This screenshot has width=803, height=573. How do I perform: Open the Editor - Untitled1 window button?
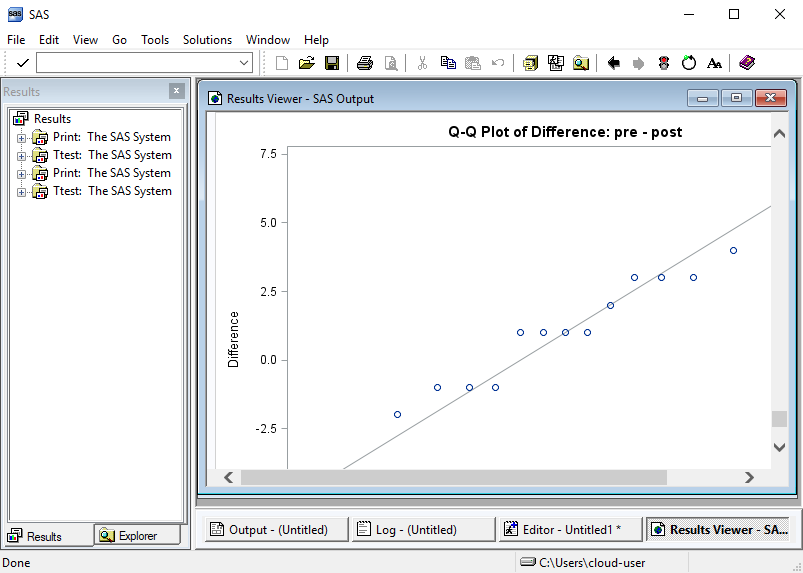pos(569,530)
